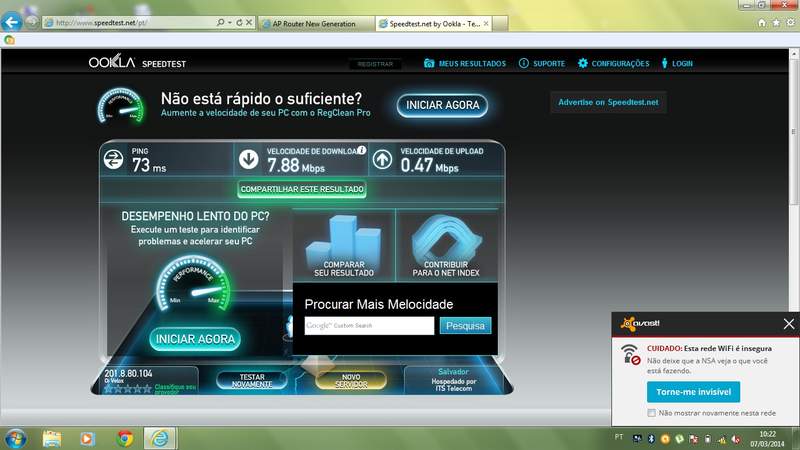Click the performance gauge in the top banner
The image size is (800, 450).
tap(121, 106)
